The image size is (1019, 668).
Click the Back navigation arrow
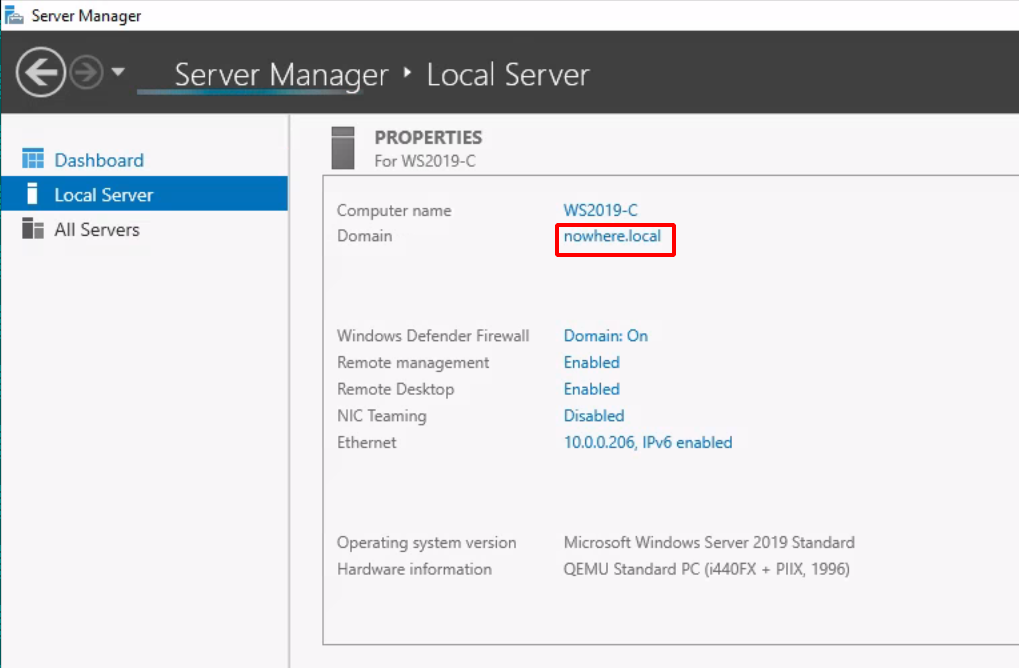tap(41, 72)
